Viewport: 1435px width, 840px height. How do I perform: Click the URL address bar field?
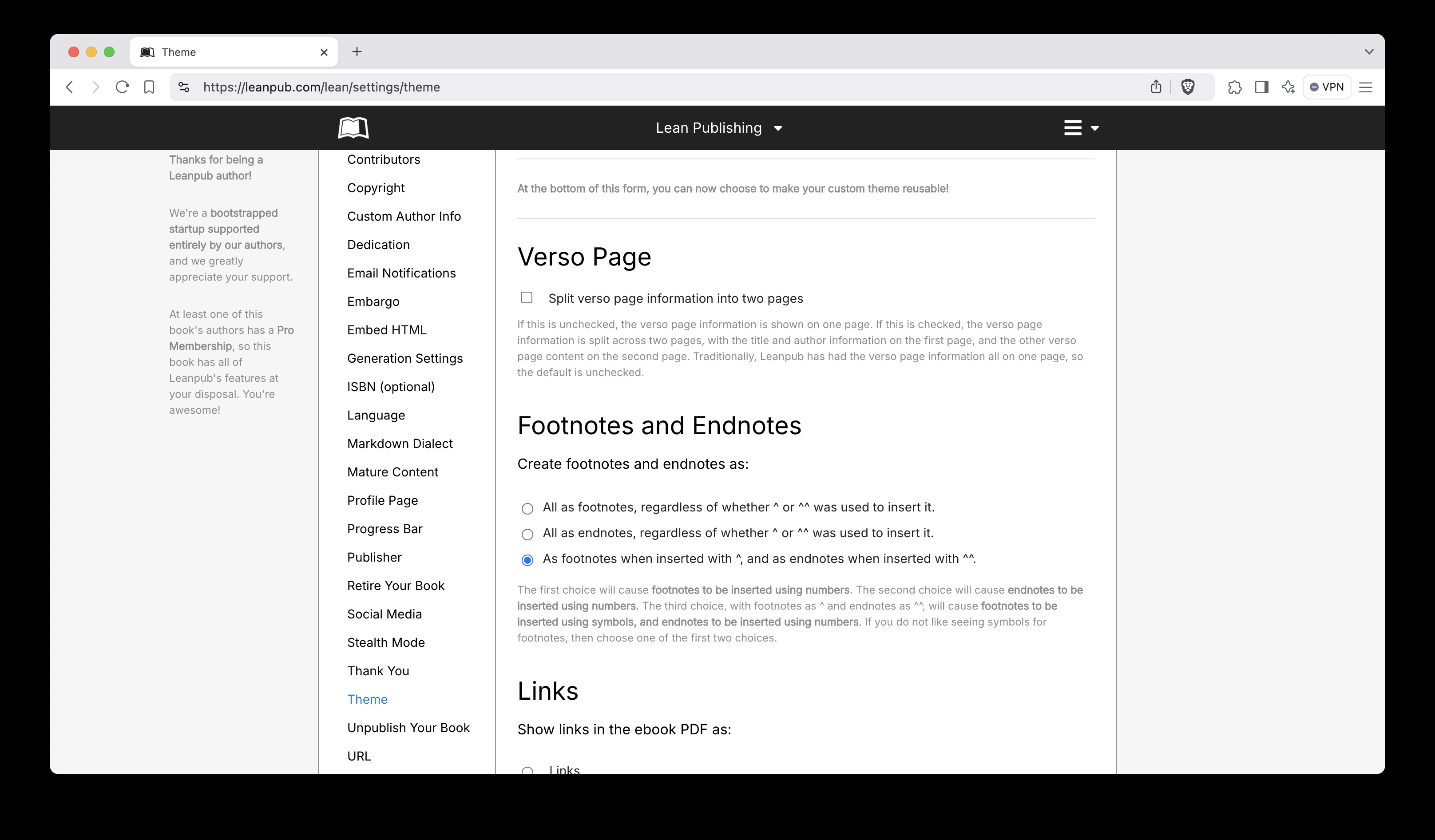click(x=626, y=87)
